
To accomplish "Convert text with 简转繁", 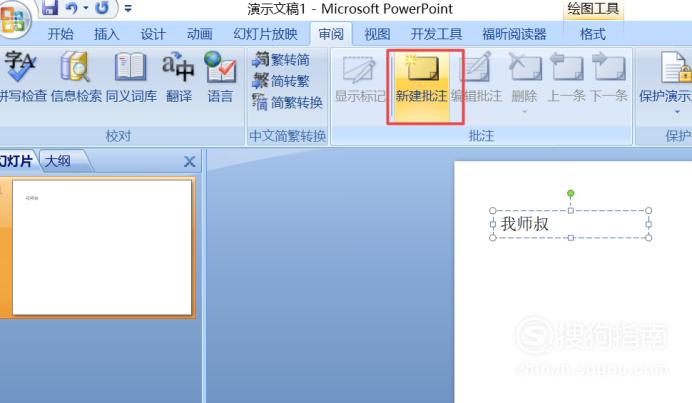I will tap(281, 81).
